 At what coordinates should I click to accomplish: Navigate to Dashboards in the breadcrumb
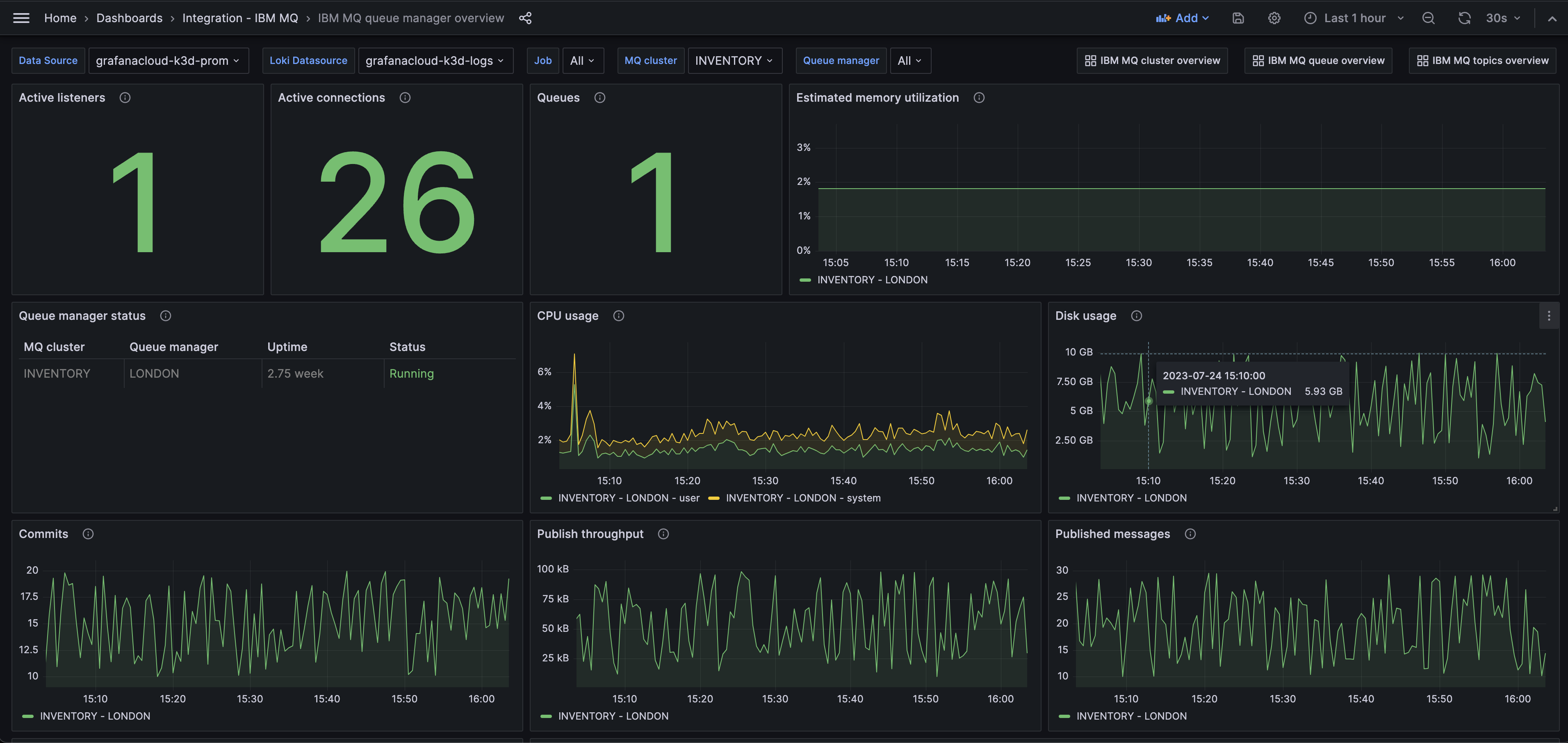[x=129, y=18]
